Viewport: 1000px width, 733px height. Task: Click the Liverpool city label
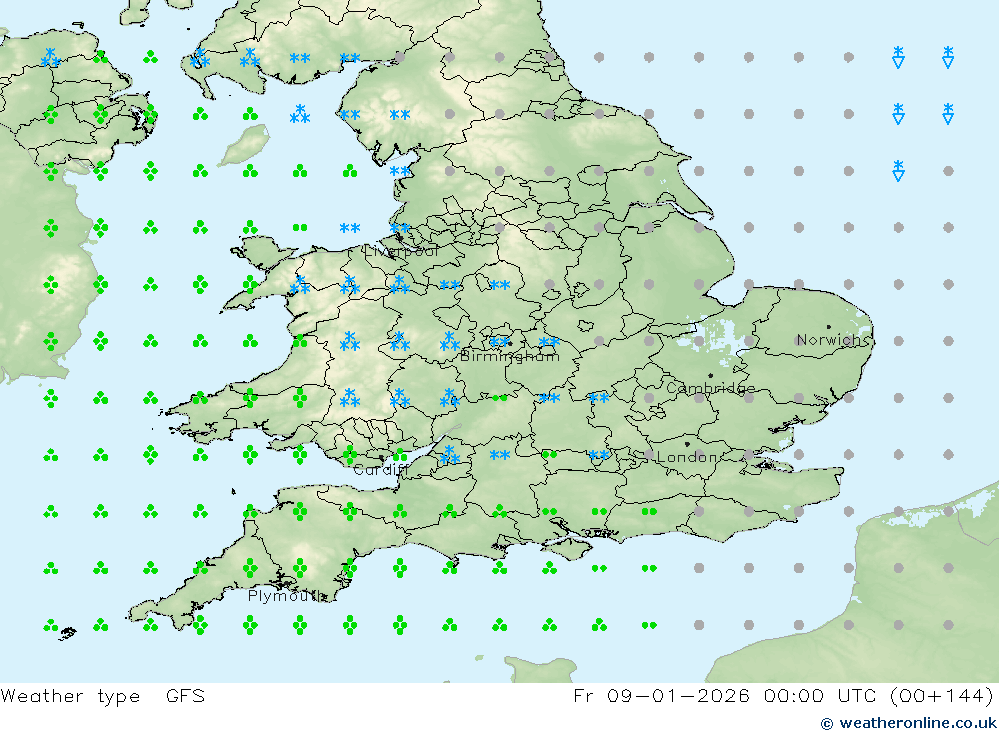click(x=401, y=251)
